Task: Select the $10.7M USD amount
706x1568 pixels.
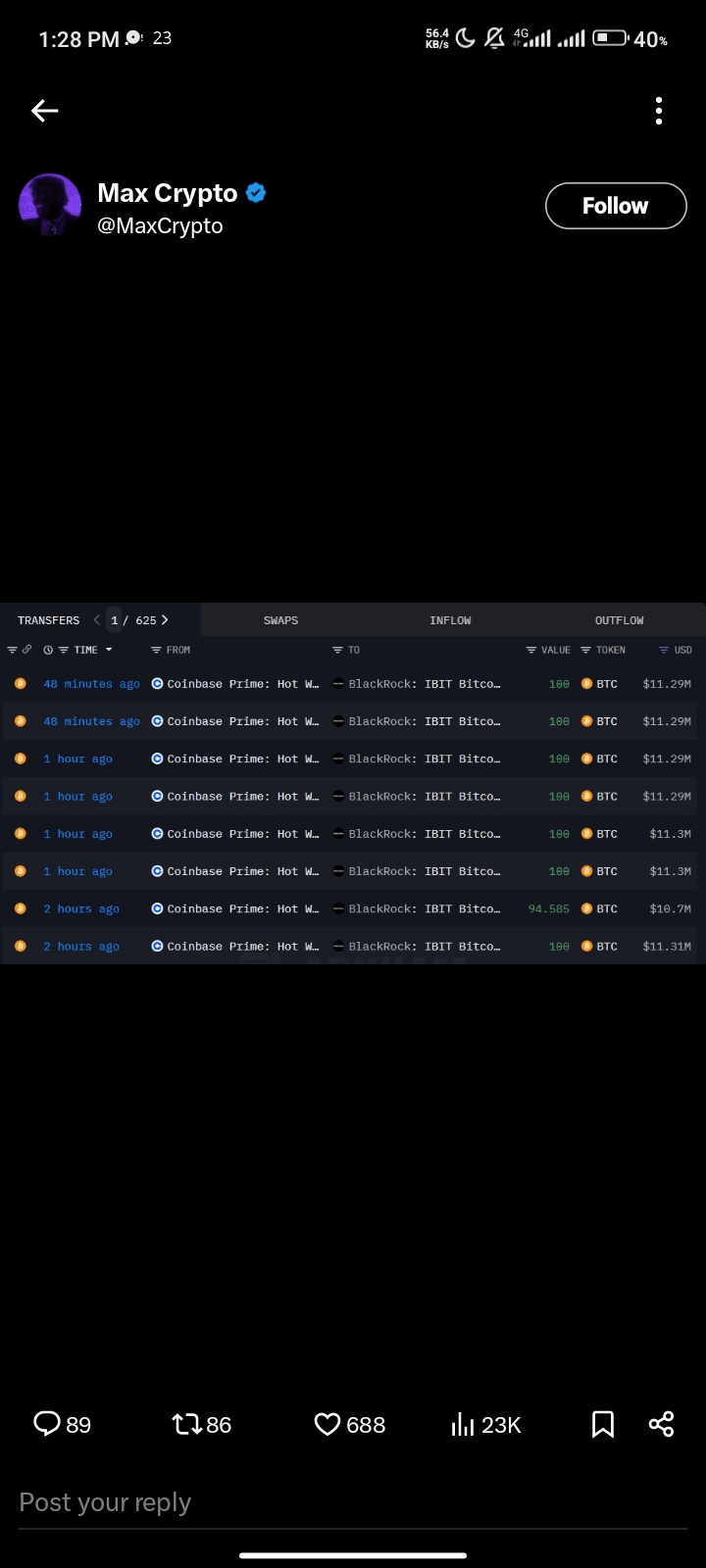Action: tap(671, 909)
